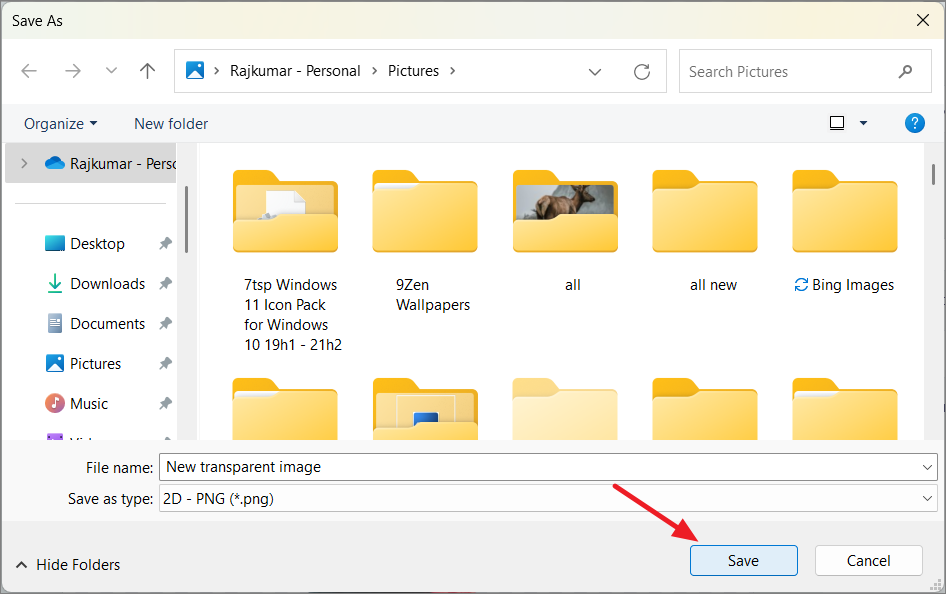Open the File name dropdown arrow

[x=927, y=467]
